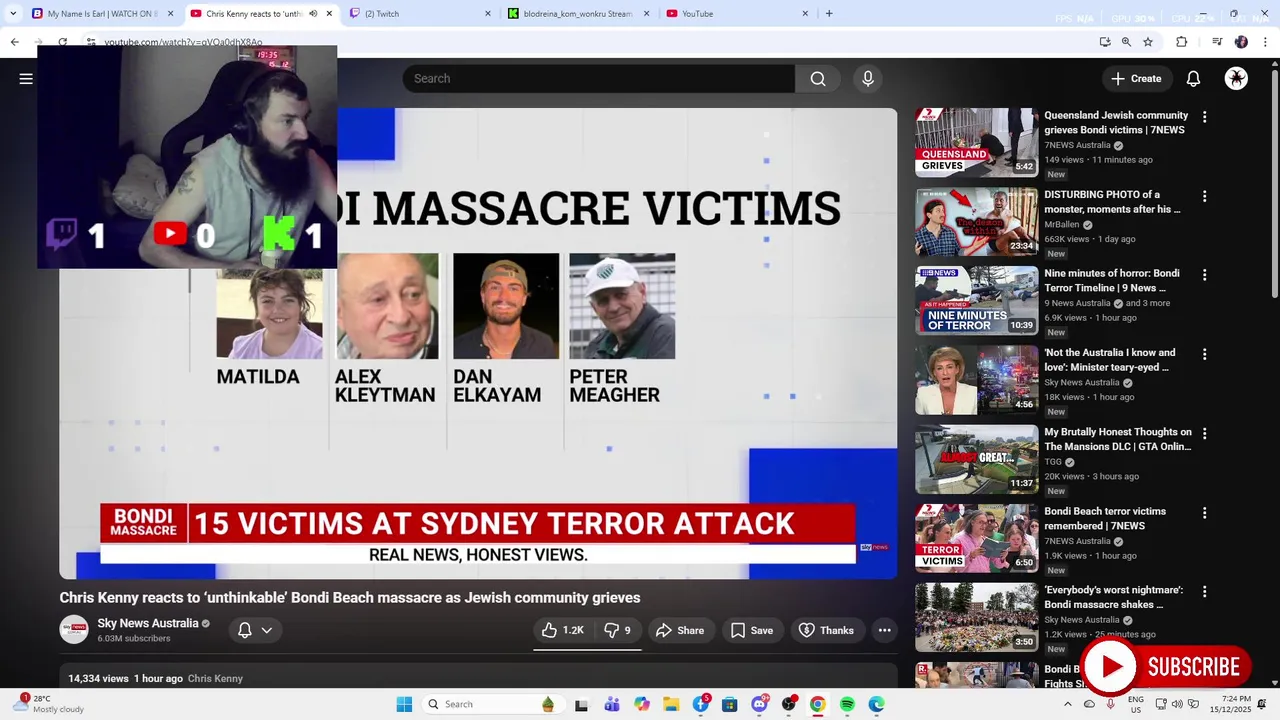The image size is (1280, 720).
Task: Open more actions for the video
Action: coord(884,630)
